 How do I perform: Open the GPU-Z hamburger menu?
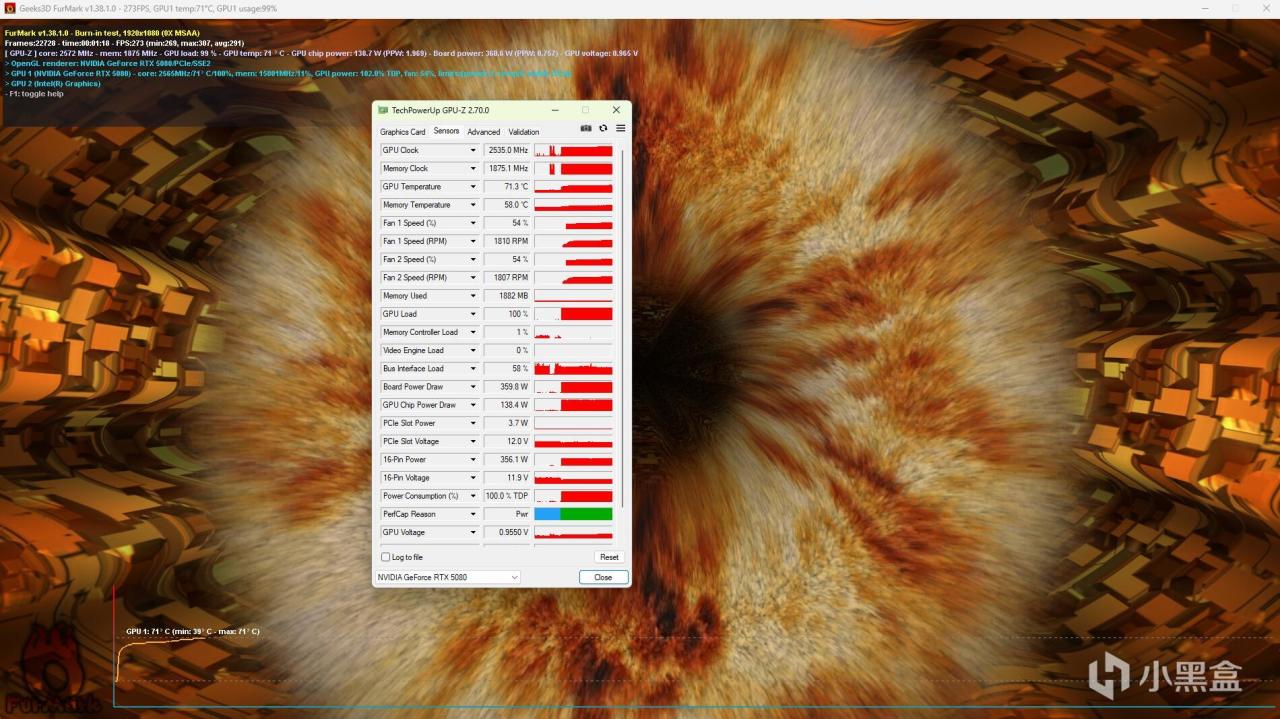[x=620, y=128]
